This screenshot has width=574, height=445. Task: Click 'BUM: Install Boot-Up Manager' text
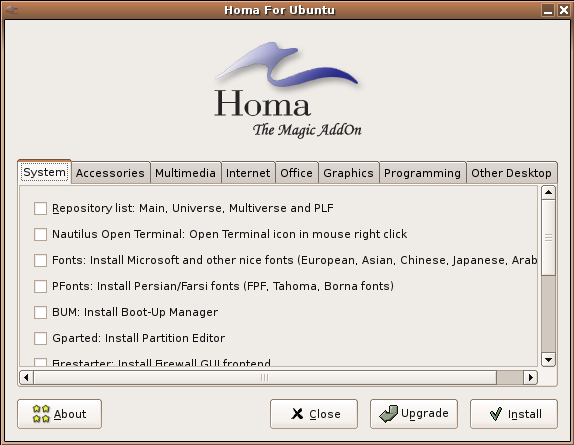click(135, 312)
